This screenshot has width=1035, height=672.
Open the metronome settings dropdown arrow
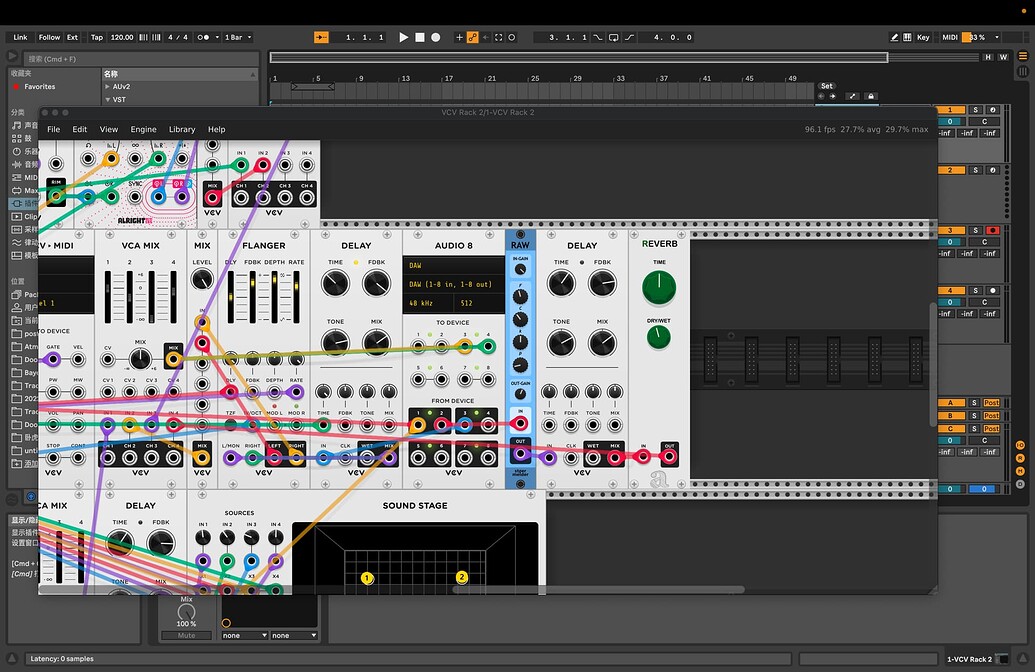[x=217, y=38]
